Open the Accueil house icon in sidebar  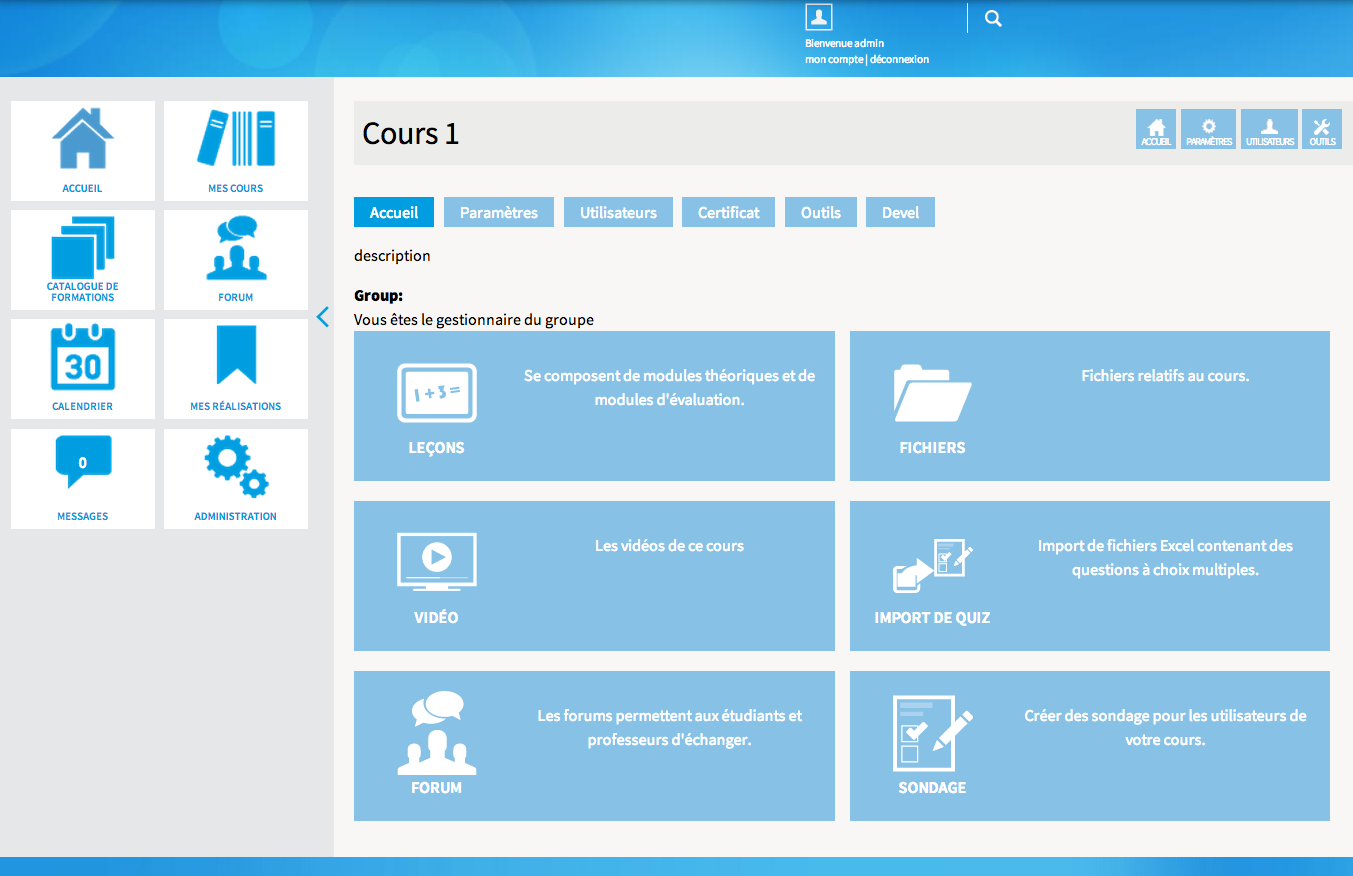pos(82,140)
